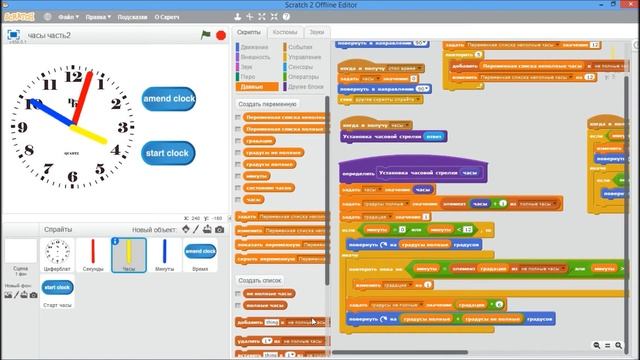Click the red stop button above the stage

pos(221,36)
